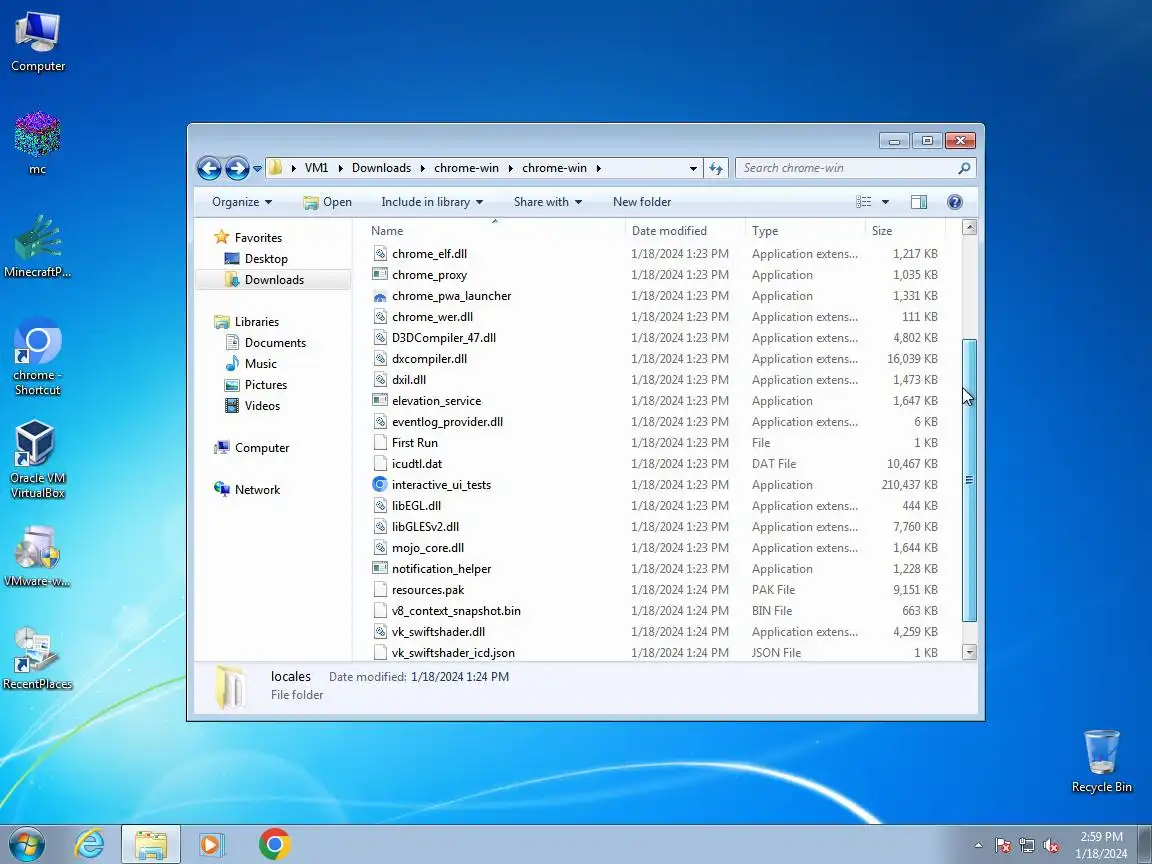
Task: Select the VMware-w... installer desktop icon
Action: [x=37, y=556]
